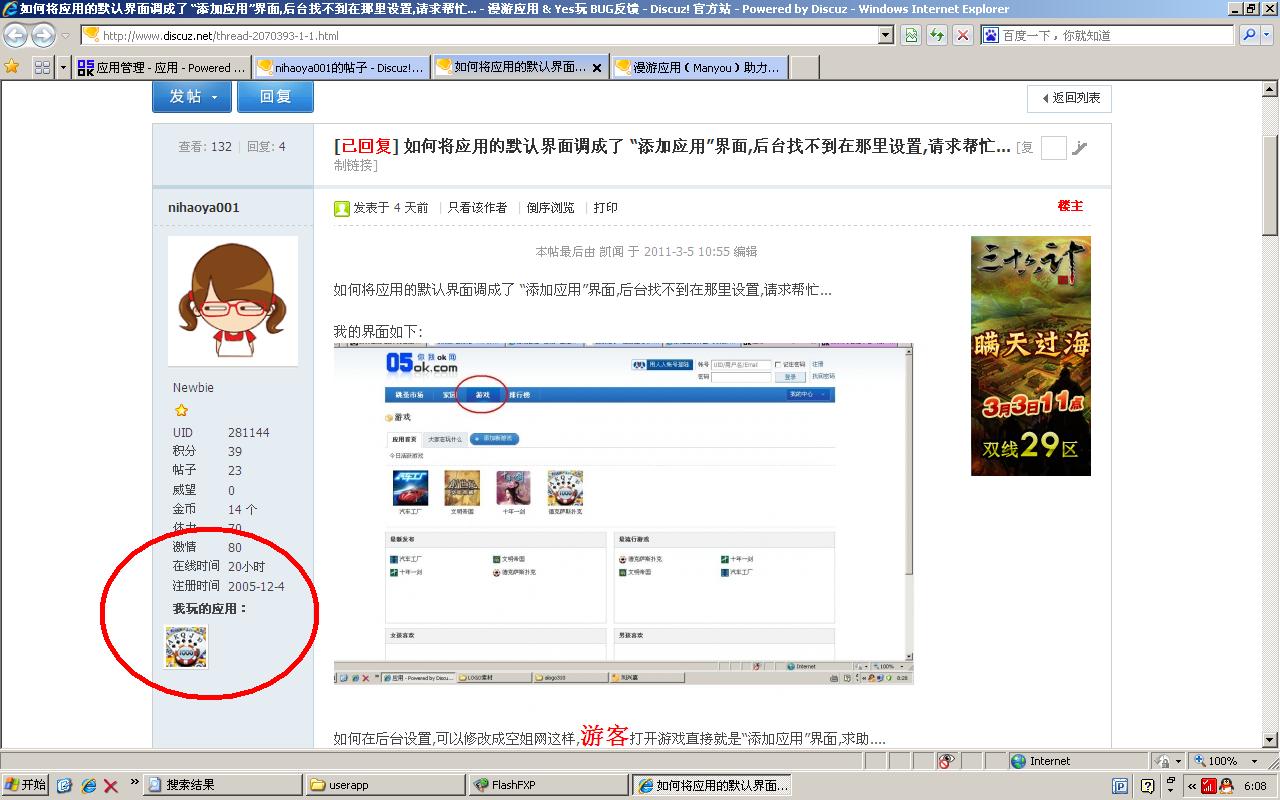Switch to the 应用管理 tab
The image size is (1280, 800).
click(x=161, y=68)
